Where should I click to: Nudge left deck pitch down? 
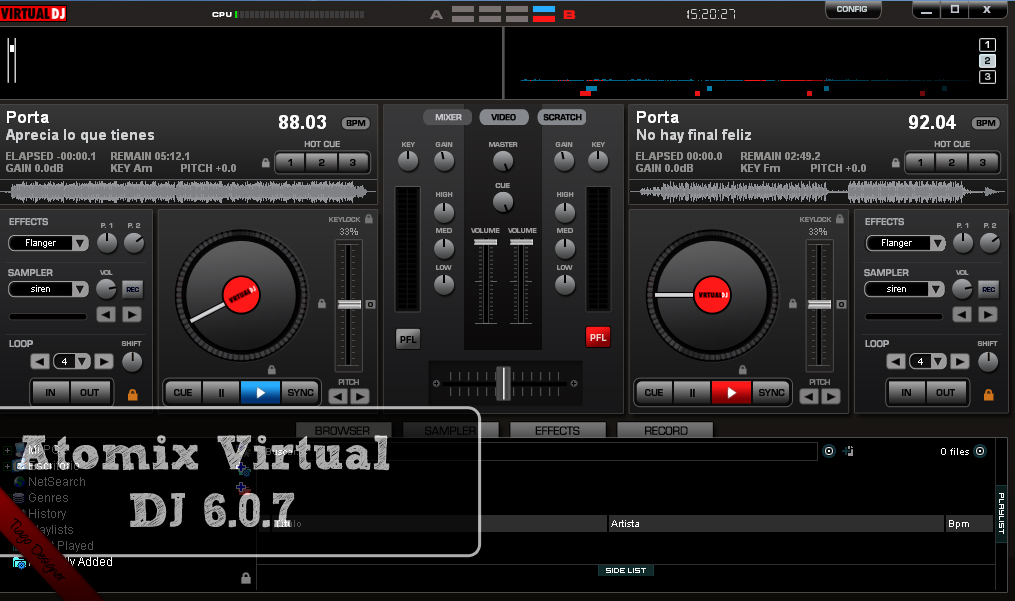pos(338,396)
